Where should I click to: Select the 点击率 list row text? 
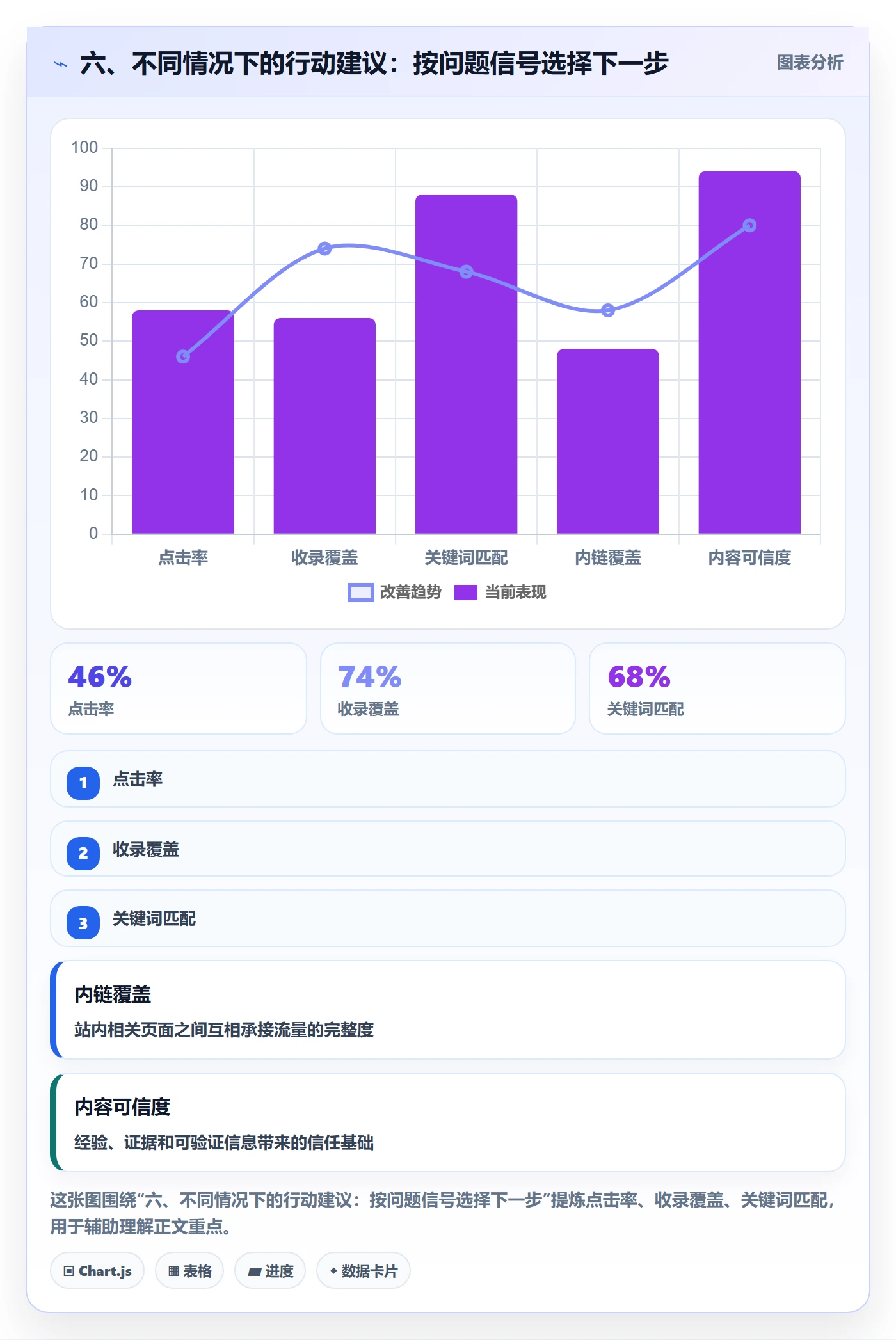[x=138, y=779]
